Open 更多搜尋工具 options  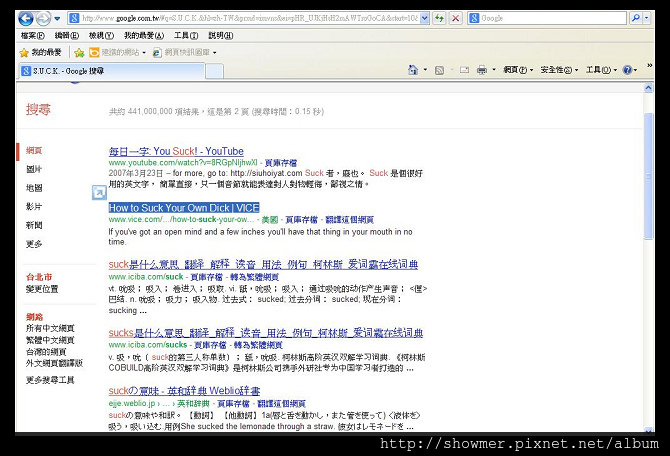[x=50, y=380]
